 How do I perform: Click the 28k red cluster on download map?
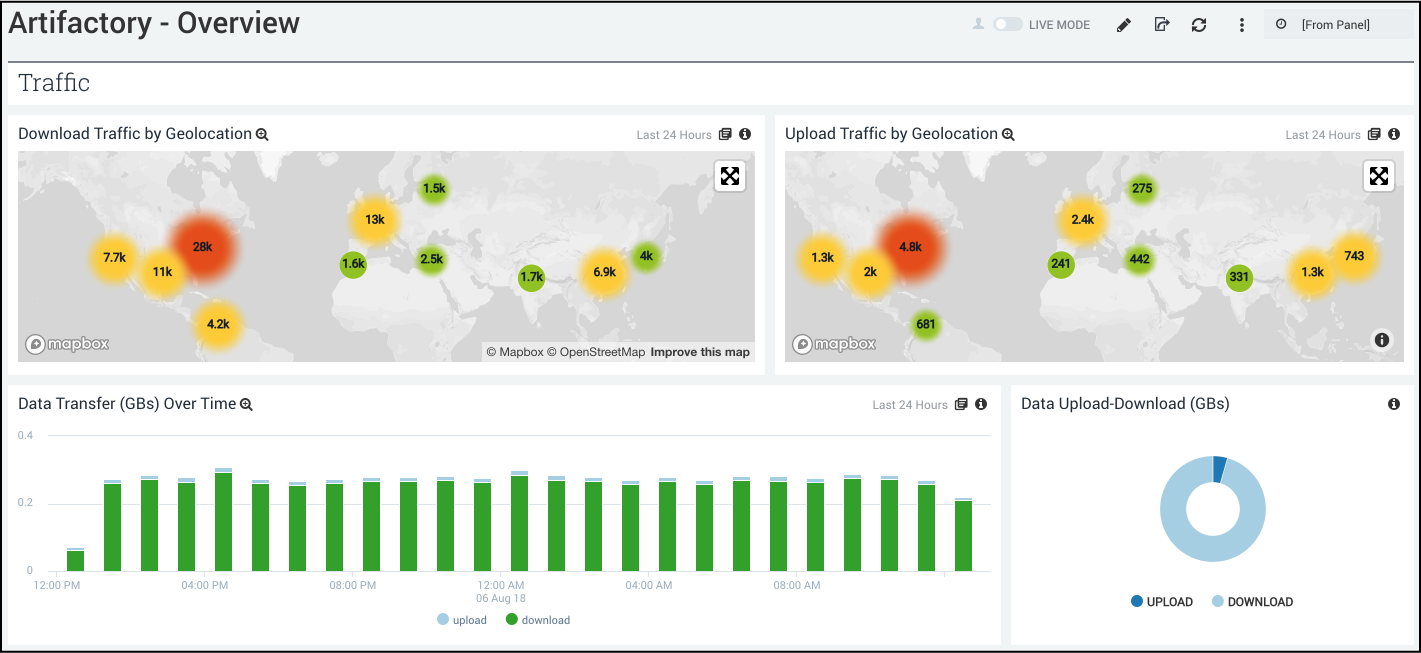click(x=202, y=246)
